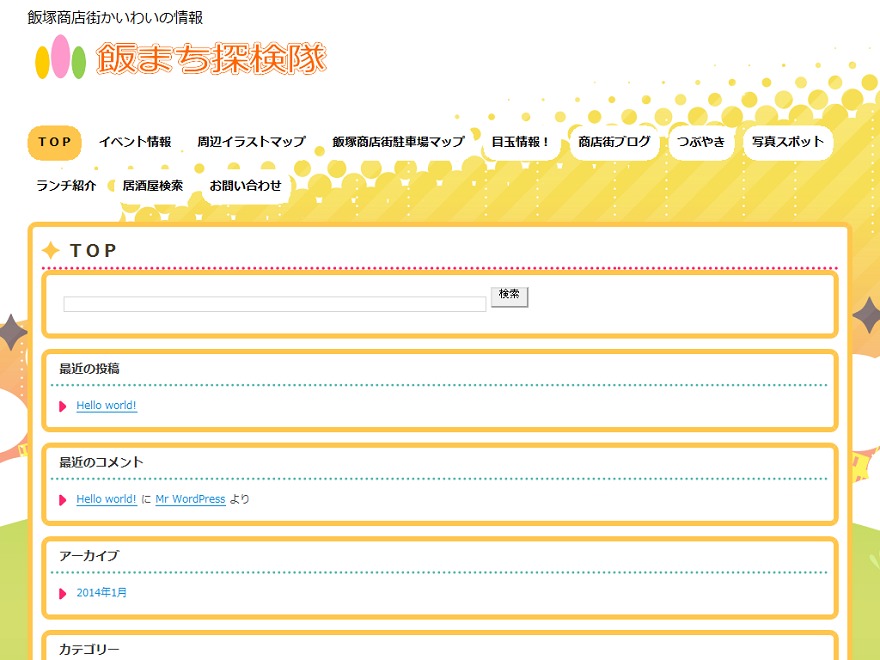The width and height of the screenshot is (880, 660).
Task: Click the 最近のコメント heading
Action: (102, 462)
